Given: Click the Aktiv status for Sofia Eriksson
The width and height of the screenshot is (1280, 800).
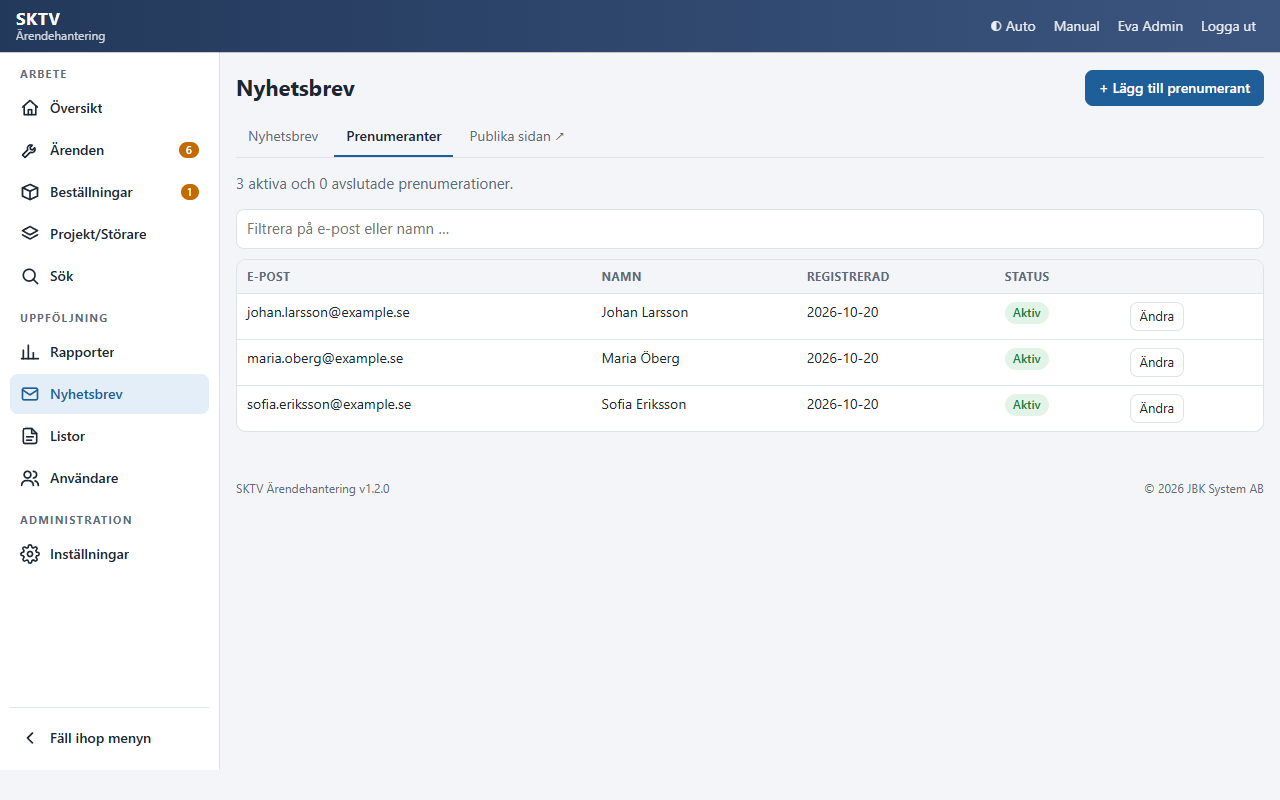Looking at the screenshot, I should [x=1027, y=405].
